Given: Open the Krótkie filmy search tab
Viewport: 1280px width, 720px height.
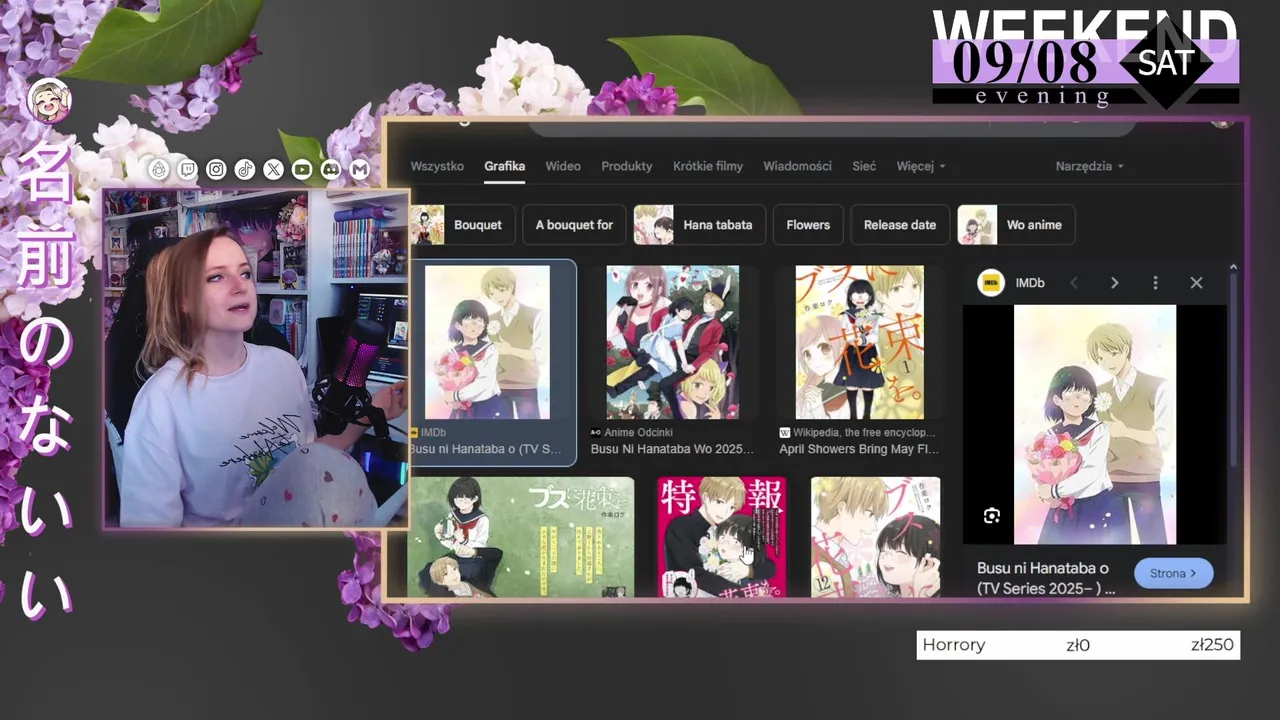Looking at the screenshot, I should pyautogui.click(x=708, y=166).
